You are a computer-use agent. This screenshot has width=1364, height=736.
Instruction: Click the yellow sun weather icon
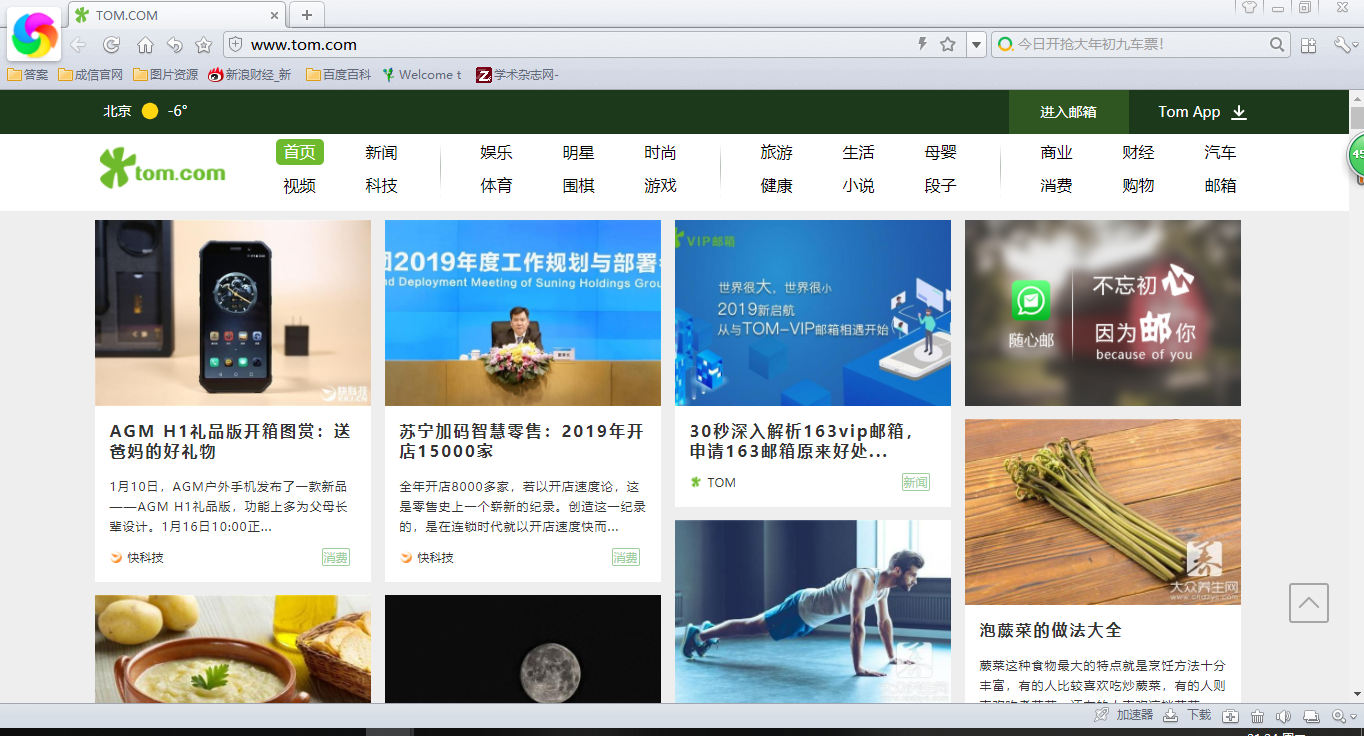pyautogui.click(x=150, y=111)
